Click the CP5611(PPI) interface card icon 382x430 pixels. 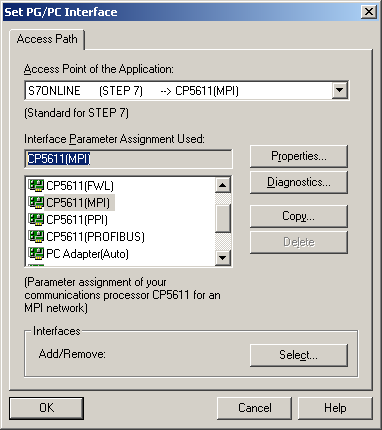pos(36,220)
